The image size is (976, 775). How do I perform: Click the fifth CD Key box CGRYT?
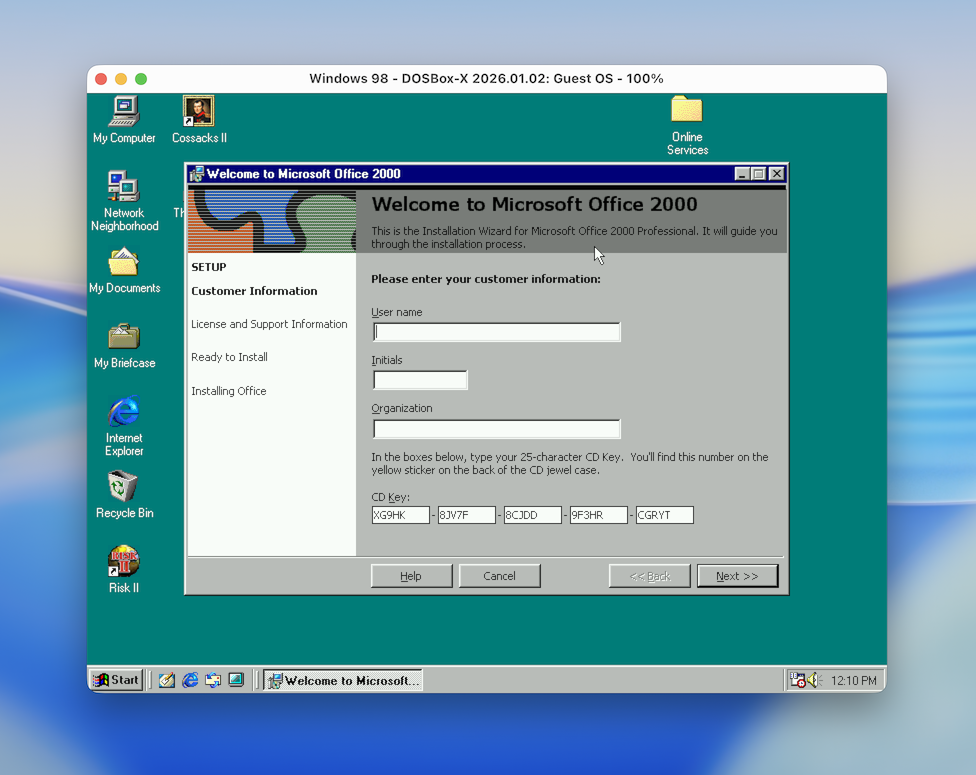click(x=664, y=515)
